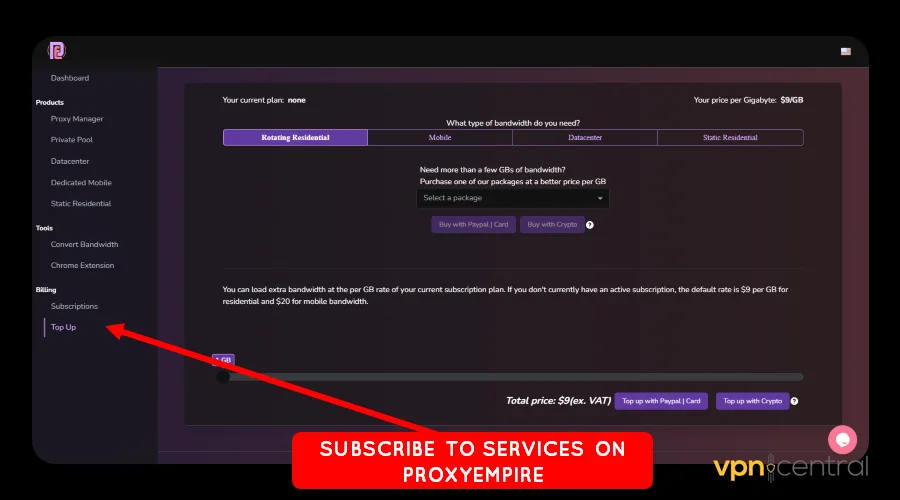
Task: Open the chat support bubble
Action: pyautogui.click(x=842, y=440)
